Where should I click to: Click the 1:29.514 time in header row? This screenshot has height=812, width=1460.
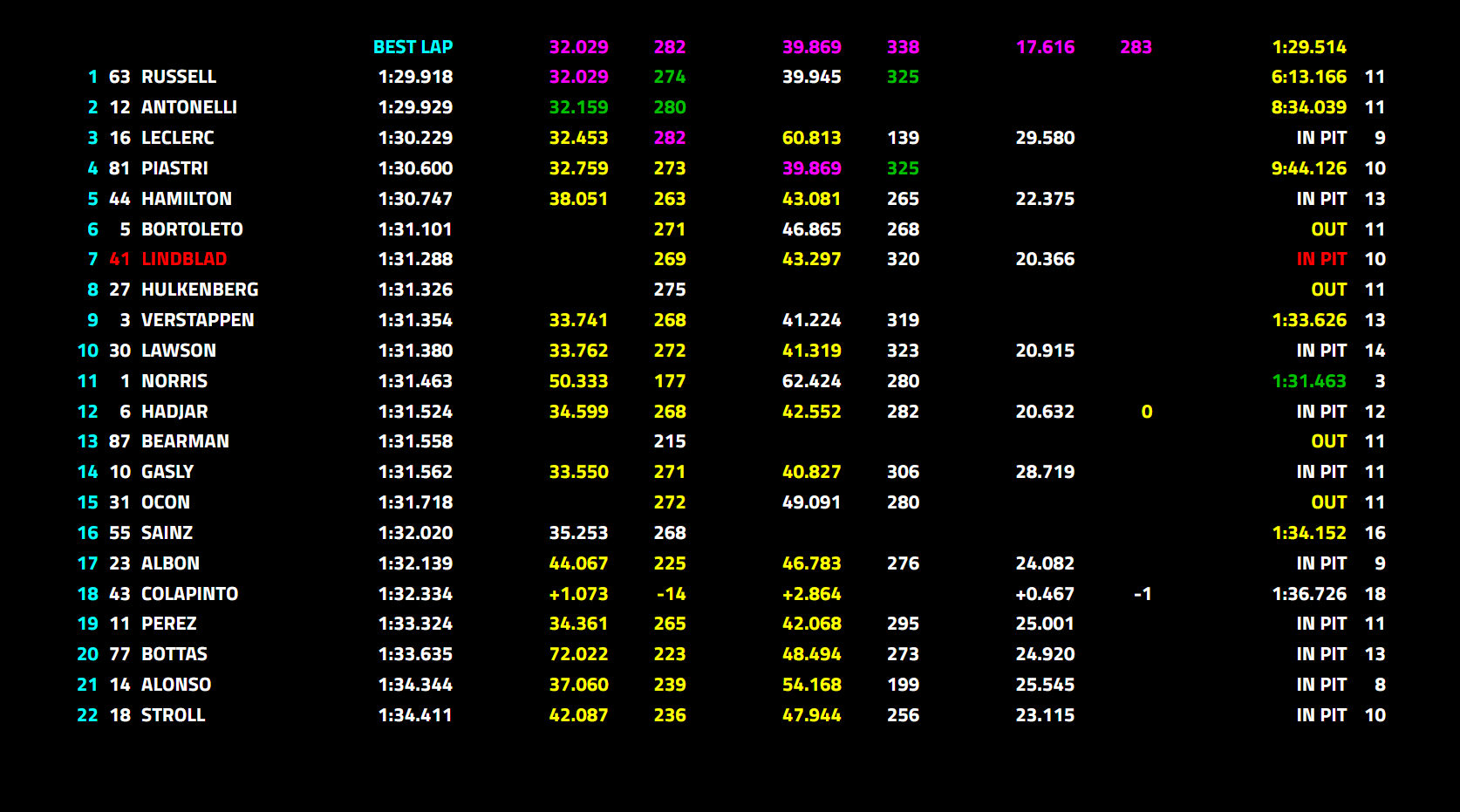(1308, 47)
